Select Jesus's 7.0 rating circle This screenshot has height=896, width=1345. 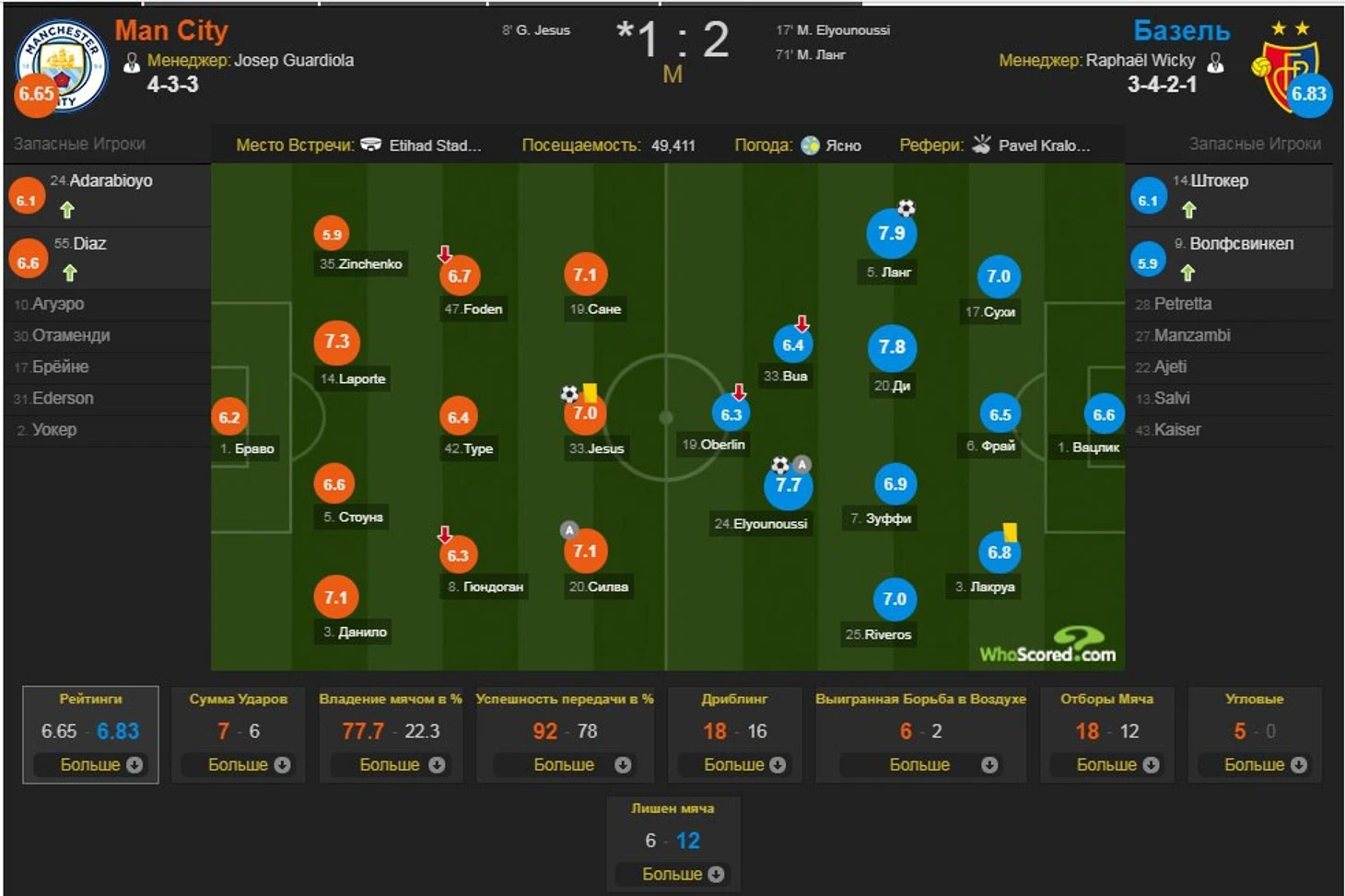tap(586, 413)
